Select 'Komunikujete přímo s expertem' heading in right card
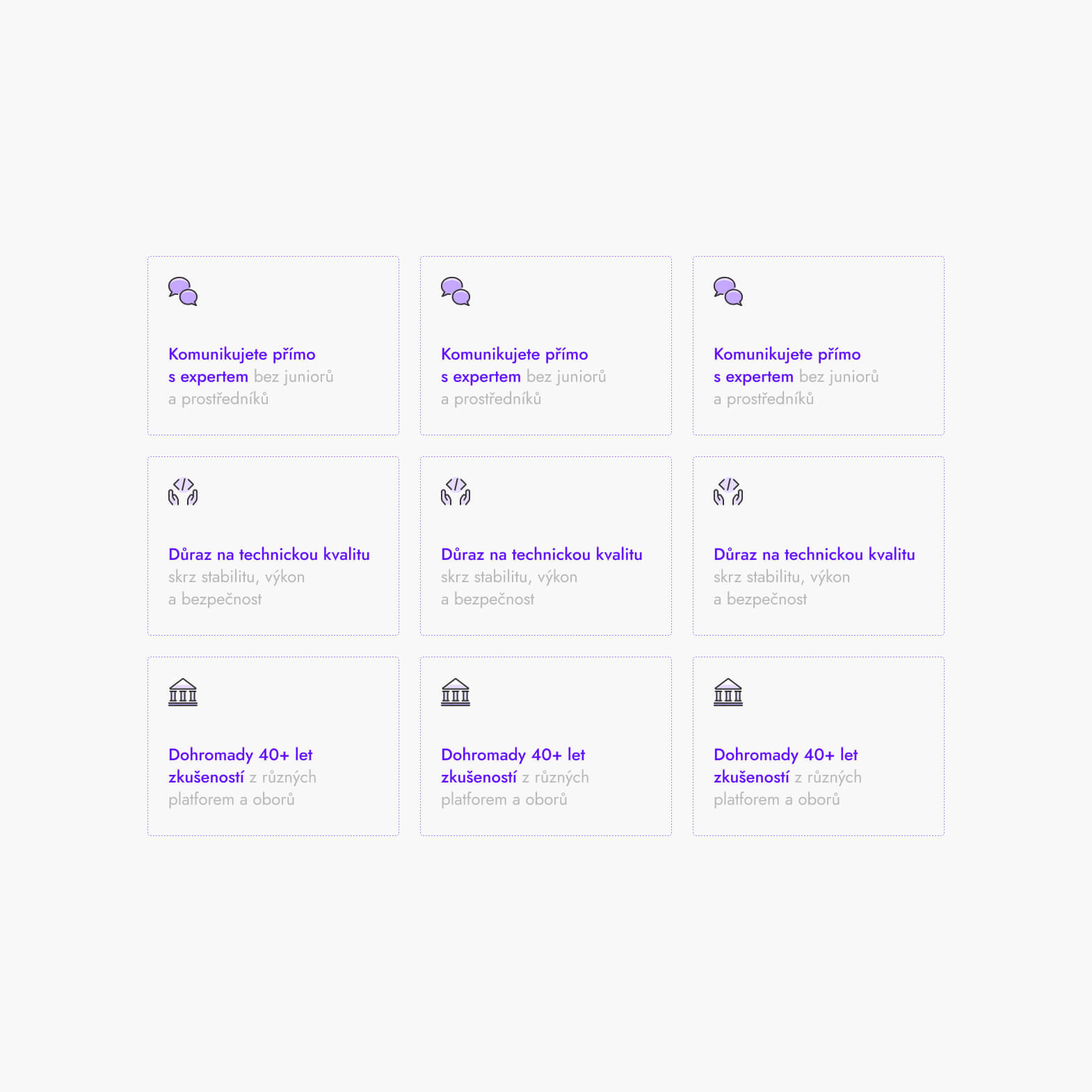The image size is (1092, 1092). click(787, 365)
